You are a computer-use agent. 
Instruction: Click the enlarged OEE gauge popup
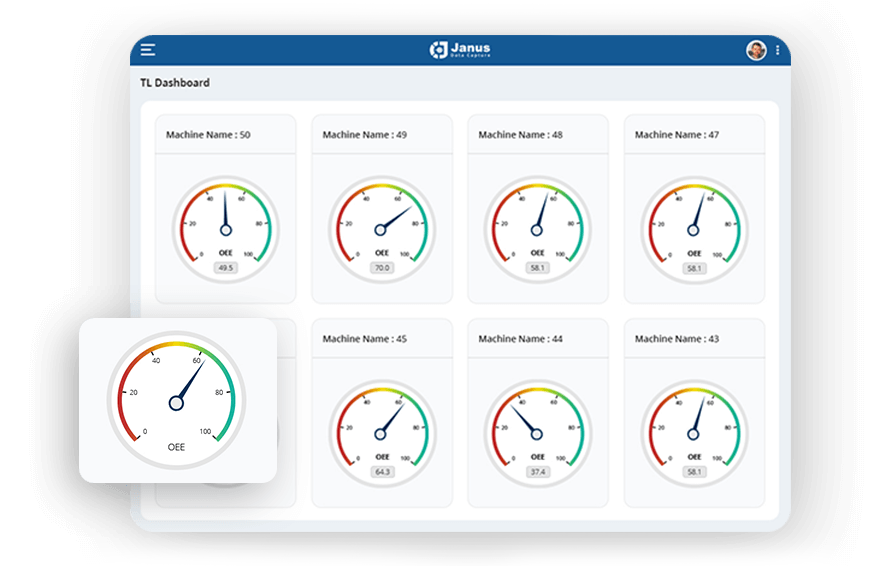click(x=177, y=400)
